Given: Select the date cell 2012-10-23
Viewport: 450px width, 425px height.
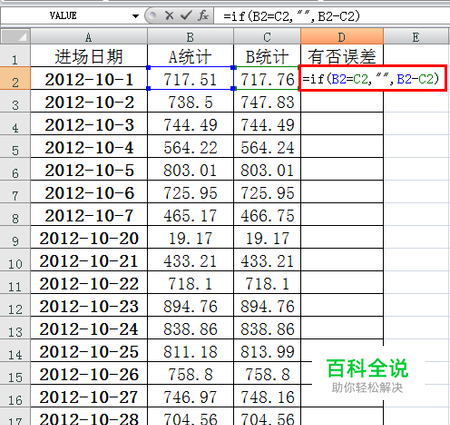Looking at the screenshot, I should (x=89, y=306).
